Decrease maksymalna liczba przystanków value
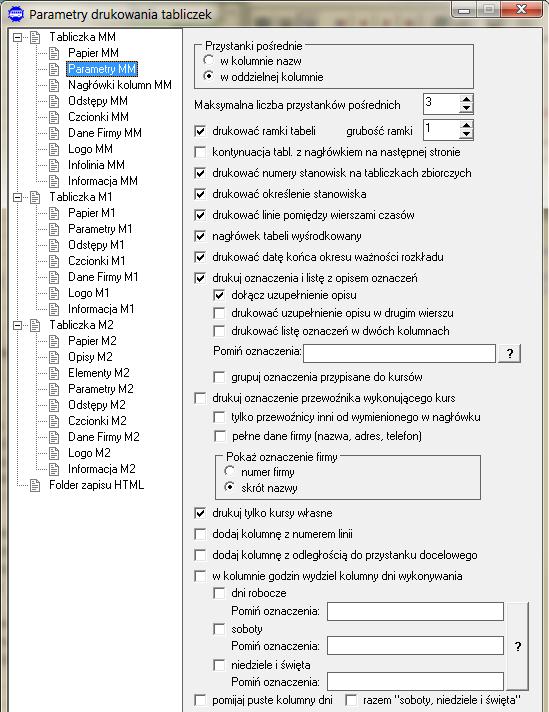Screen dimensions: 549x712 (466, 109)
